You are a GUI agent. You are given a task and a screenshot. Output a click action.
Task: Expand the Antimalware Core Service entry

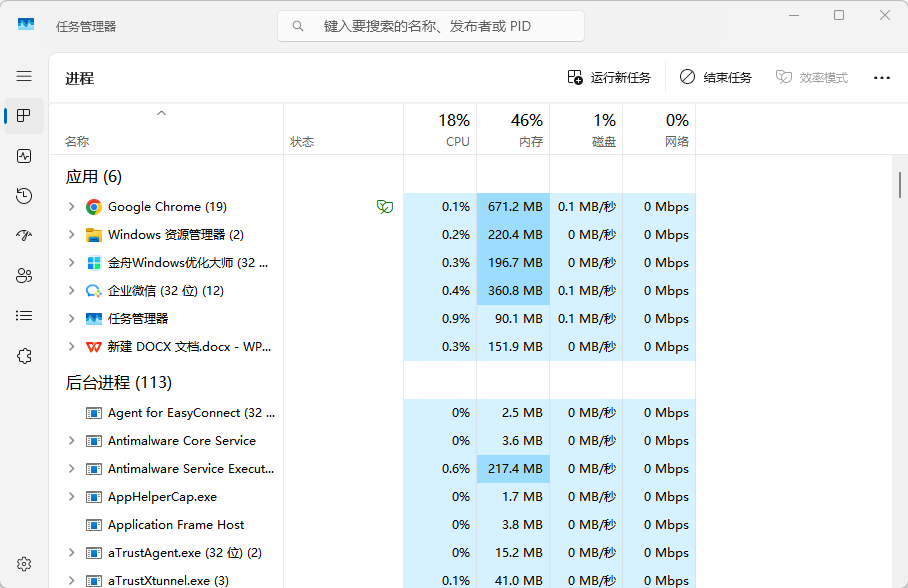(71, 441)
